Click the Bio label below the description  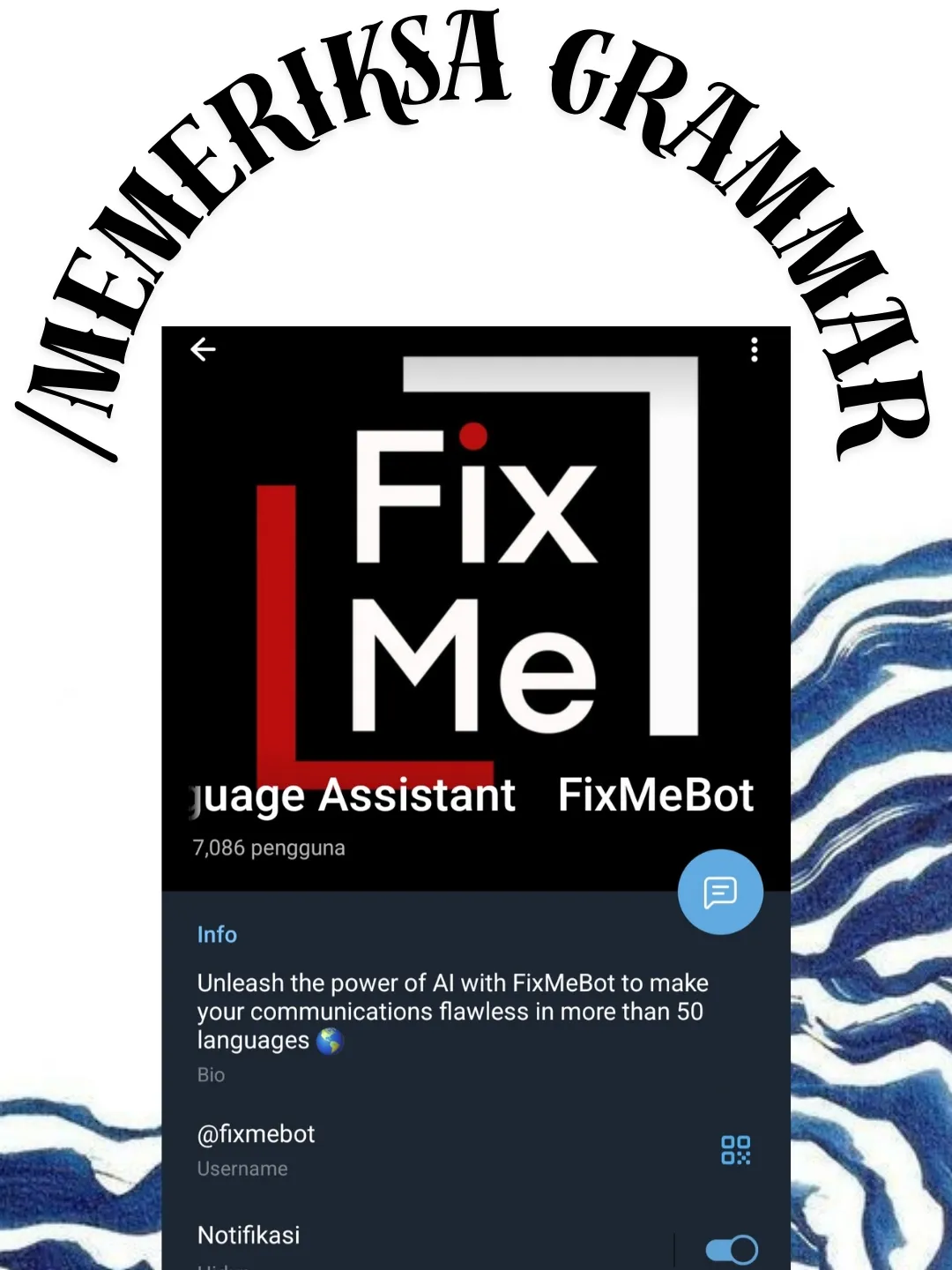211,1075
